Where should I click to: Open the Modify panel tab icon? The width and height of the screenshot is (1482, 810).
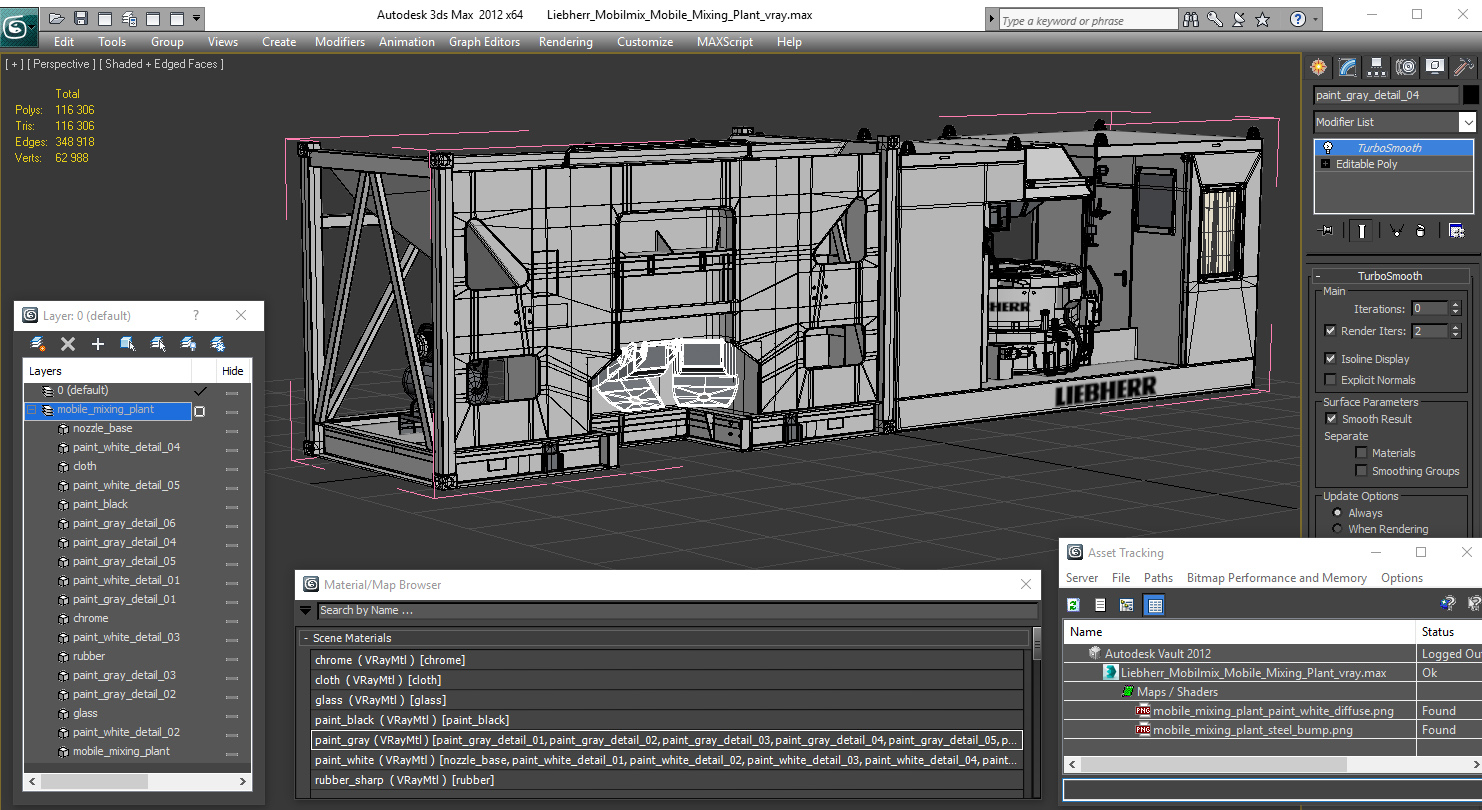click(x=1348, y=67)
